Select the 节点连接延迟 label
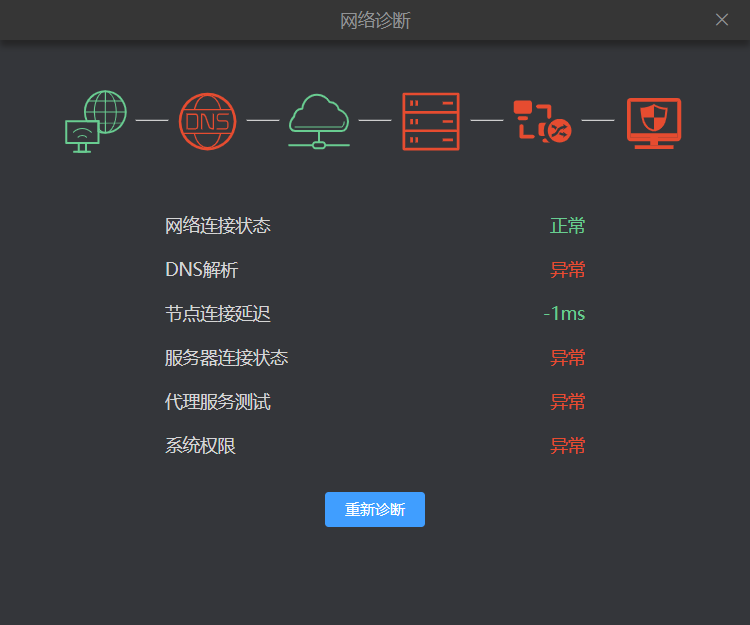Screen dimensions: 750x625 point(218,314)
